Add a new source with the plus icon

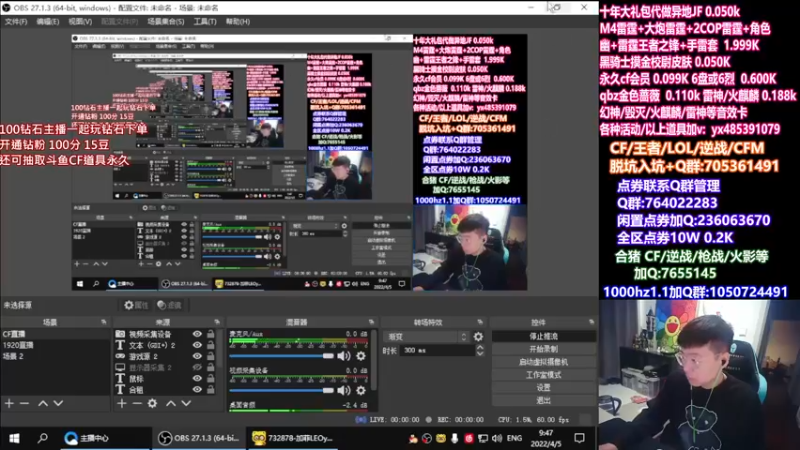(x=121, y=403)
